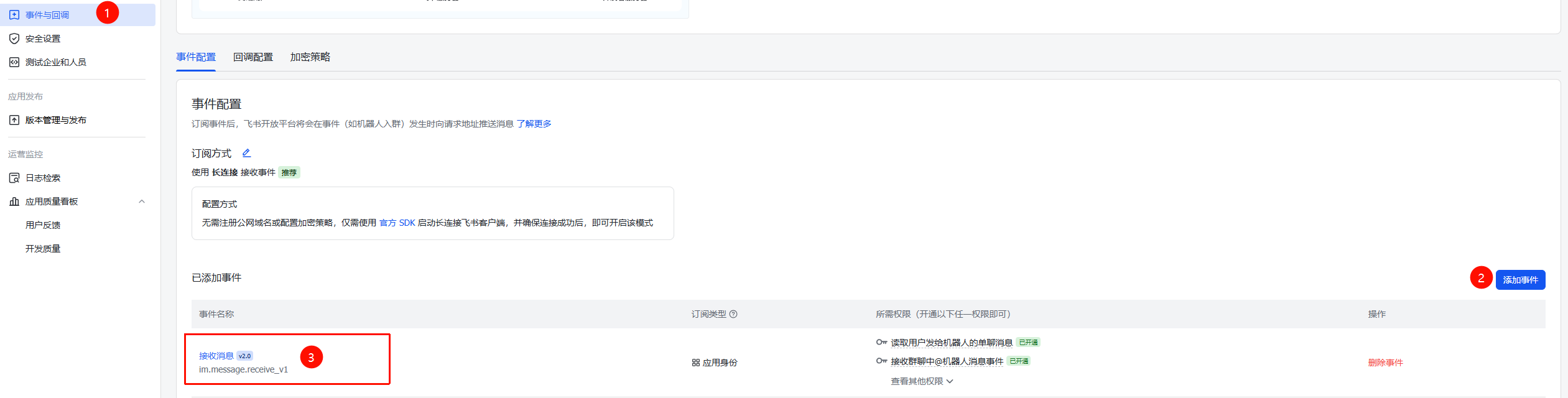Open the 了解更多 link
Screen dimensions: 1568x398
tap(534, 124)
